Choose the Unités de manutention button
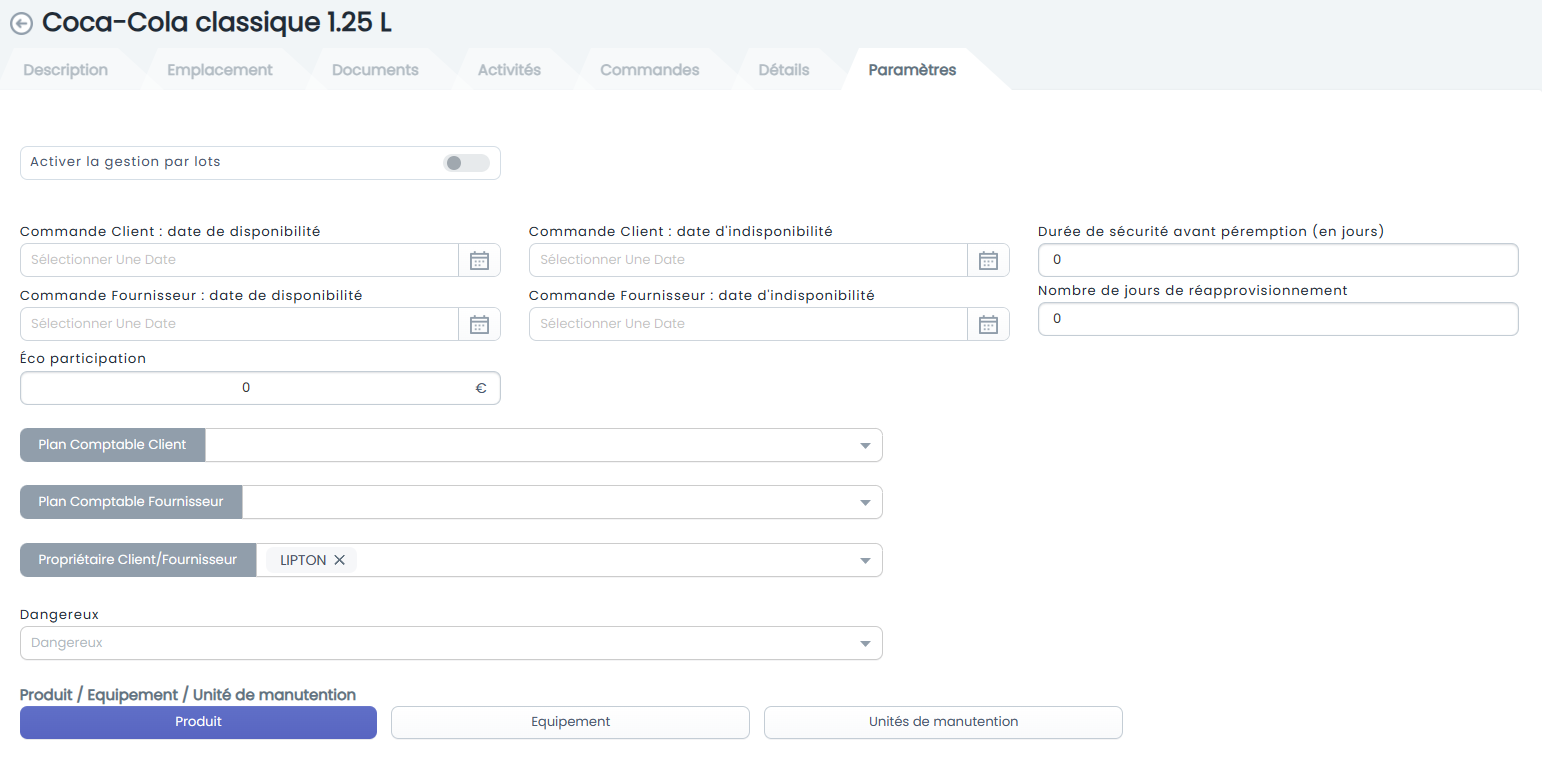 943,722
